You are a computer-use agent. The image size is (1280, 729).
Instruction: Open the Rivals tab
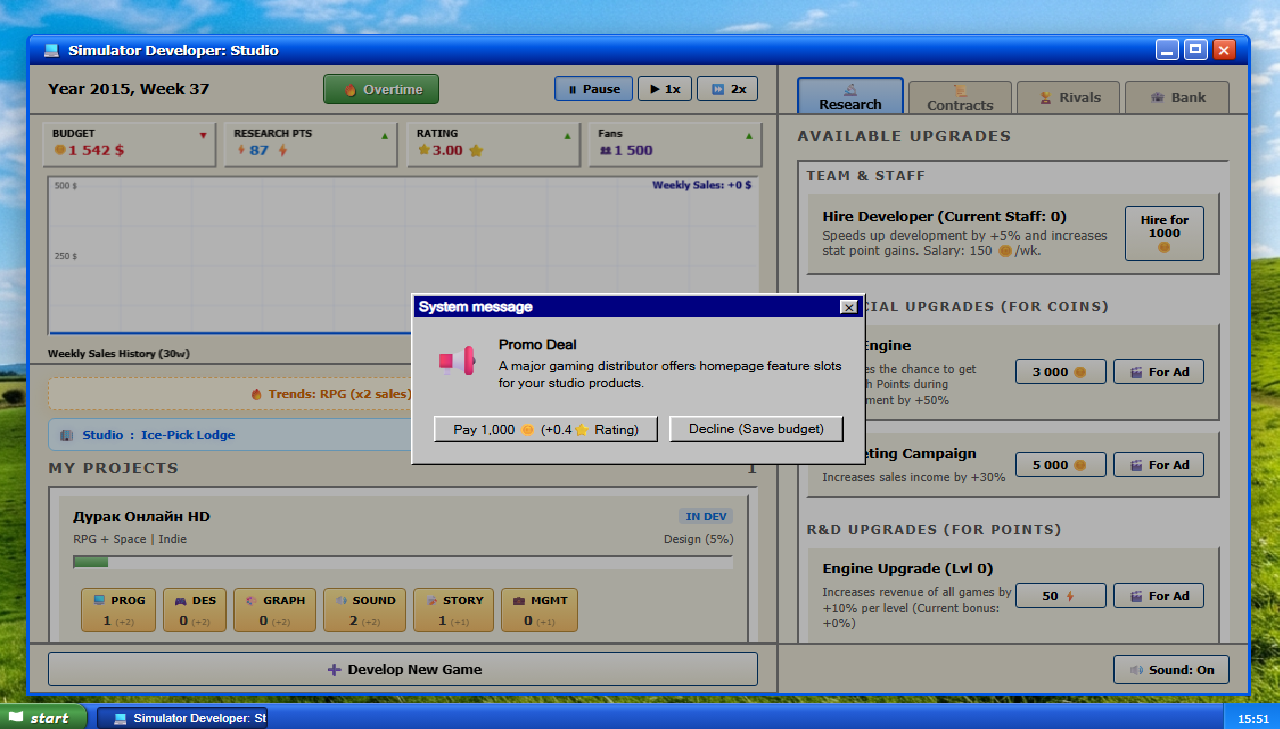click(1070, 97)
